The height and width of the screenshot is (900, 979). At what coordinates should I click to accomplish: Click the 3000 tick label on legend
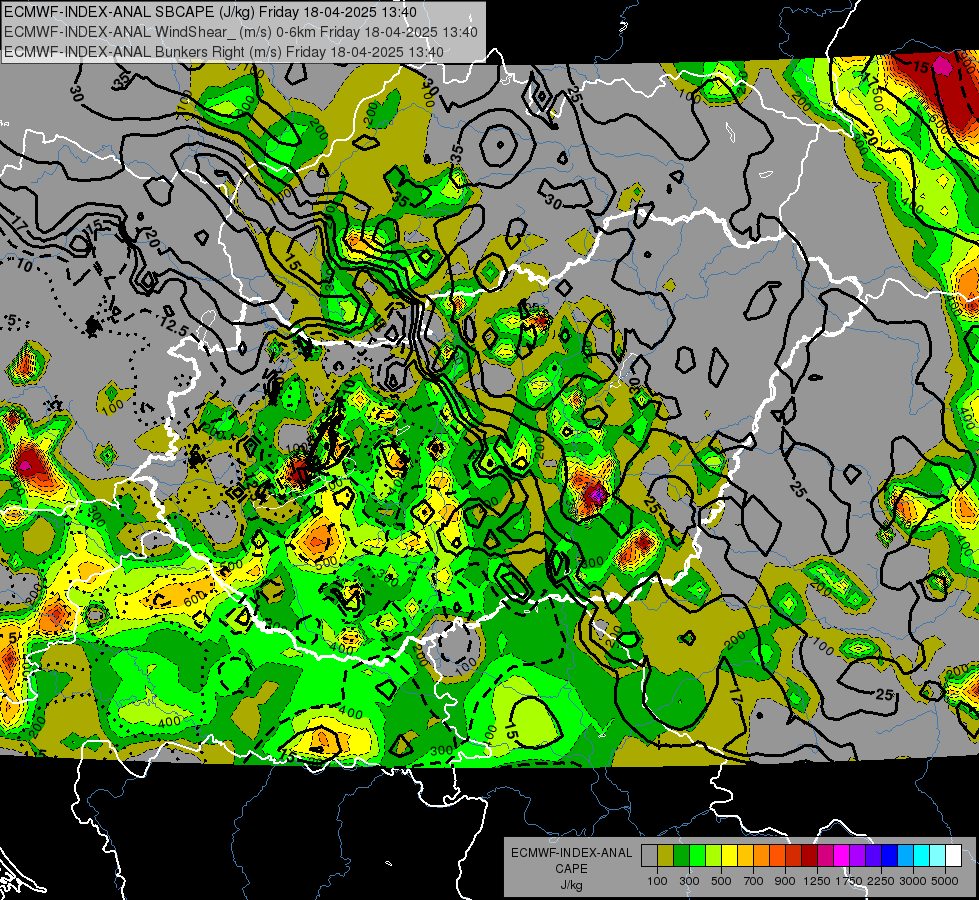913,881
